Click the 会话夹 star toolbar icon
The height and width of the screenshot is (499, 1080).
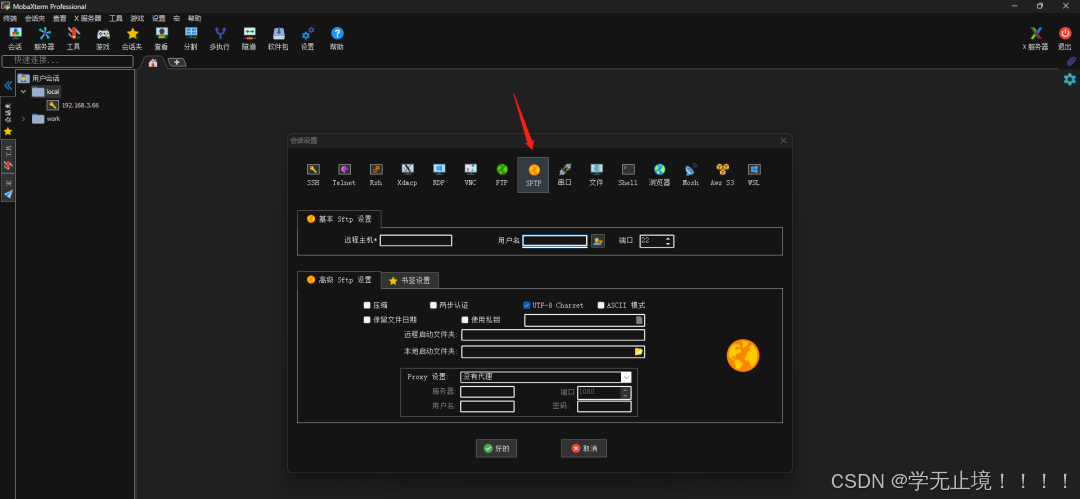(x=132, y=39)
